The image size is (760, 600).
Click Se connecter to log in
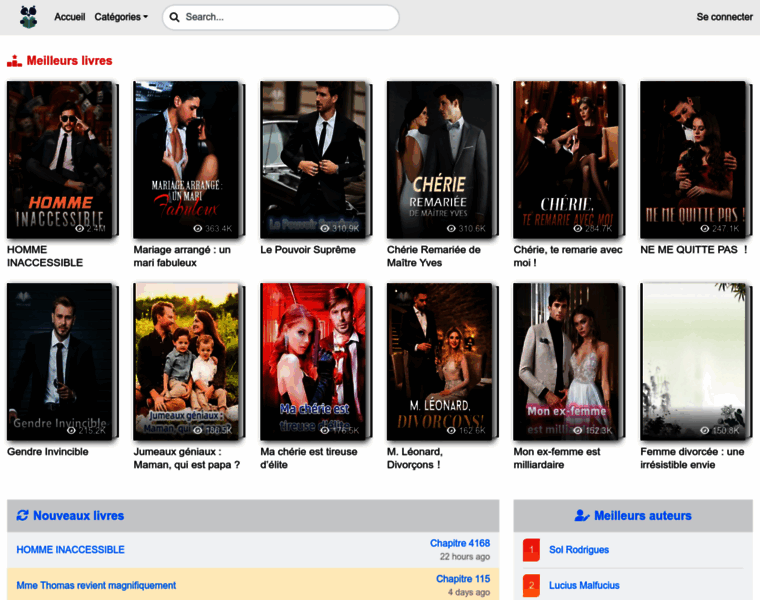pos(724,17)
